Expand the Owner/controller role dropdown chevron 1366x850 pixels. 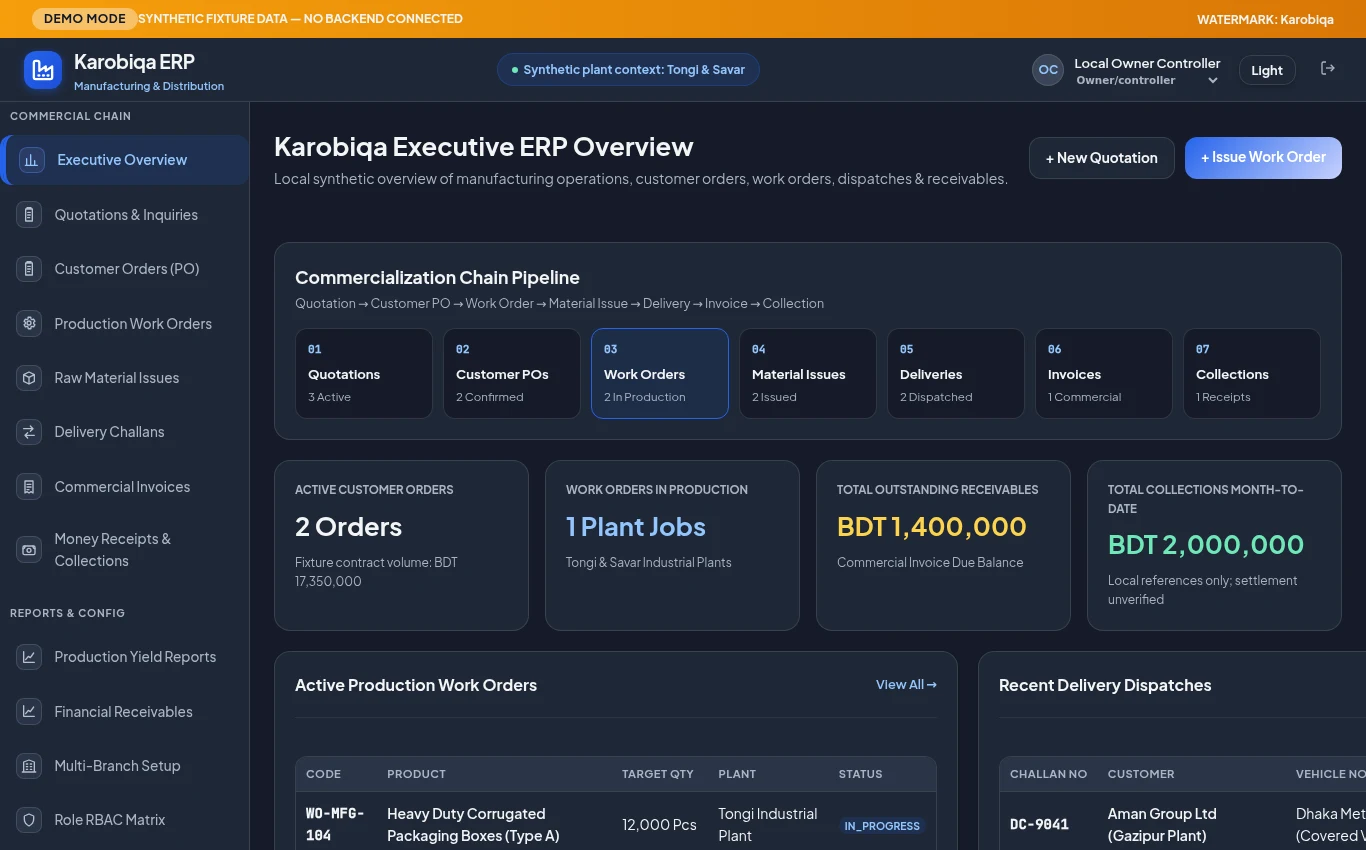[1213, 81]
